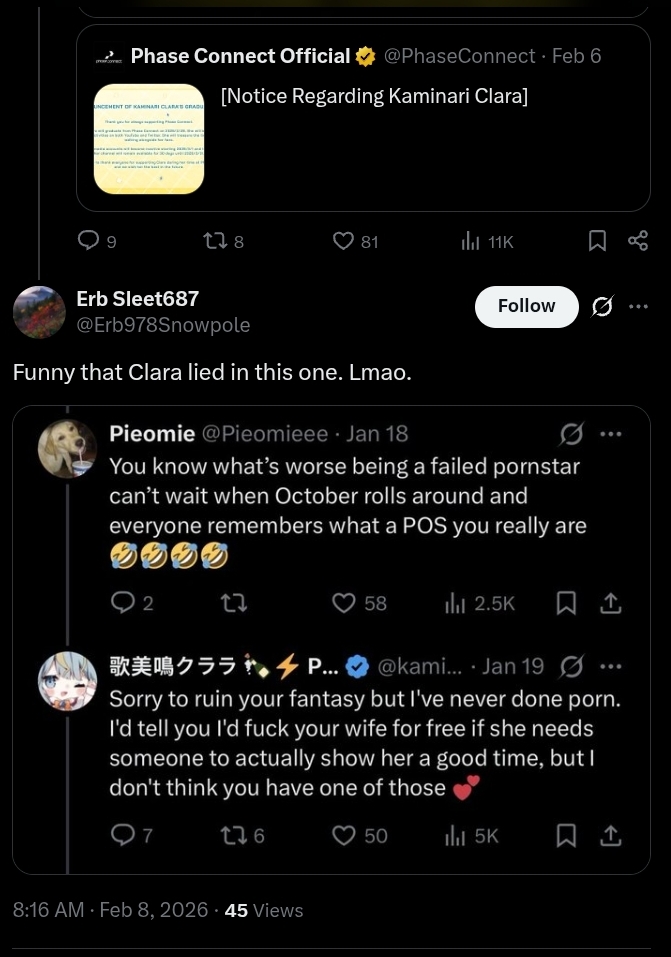Bookmark Clara's Jan 19 reply
The height and width of the screenshot is (957, 671).
click(x=566, y=835)
